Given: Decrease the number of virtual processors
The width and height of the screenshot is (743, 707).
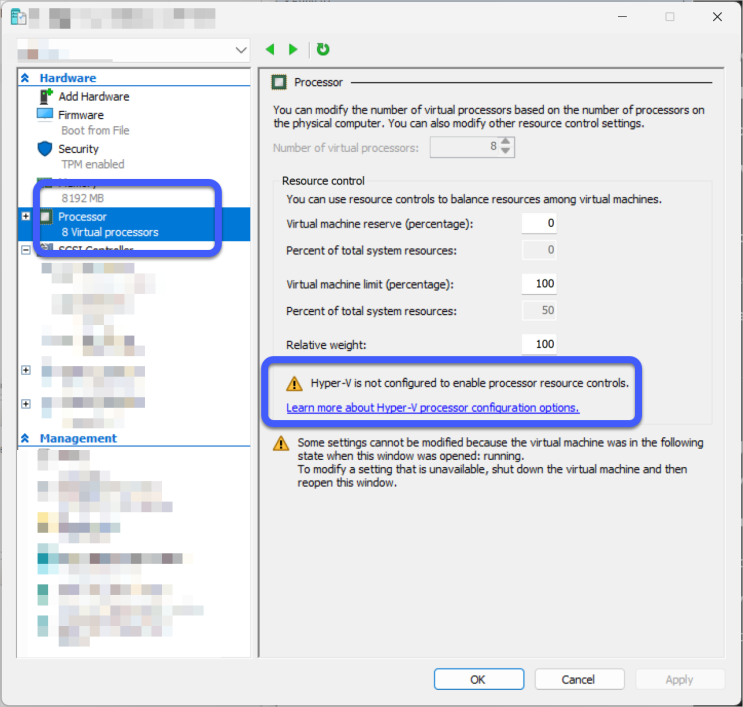Looking at the screenshot, I should pyautogui.click(x=506, y=151).
